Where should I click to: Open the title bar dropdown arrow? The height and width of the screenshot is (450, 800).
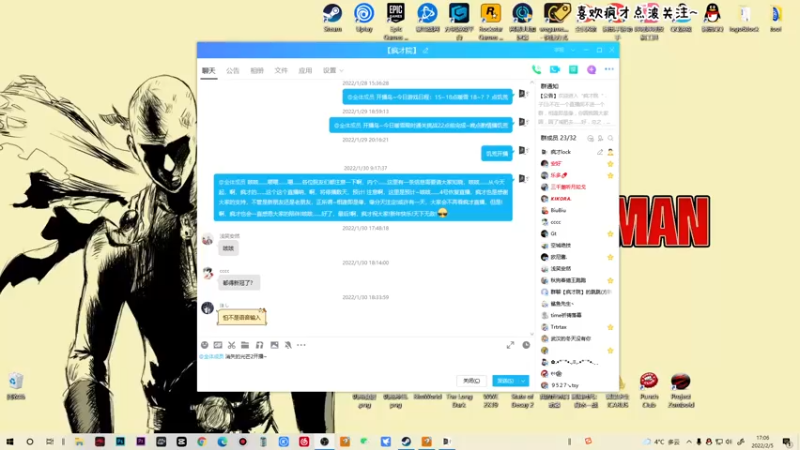(573, 50)
